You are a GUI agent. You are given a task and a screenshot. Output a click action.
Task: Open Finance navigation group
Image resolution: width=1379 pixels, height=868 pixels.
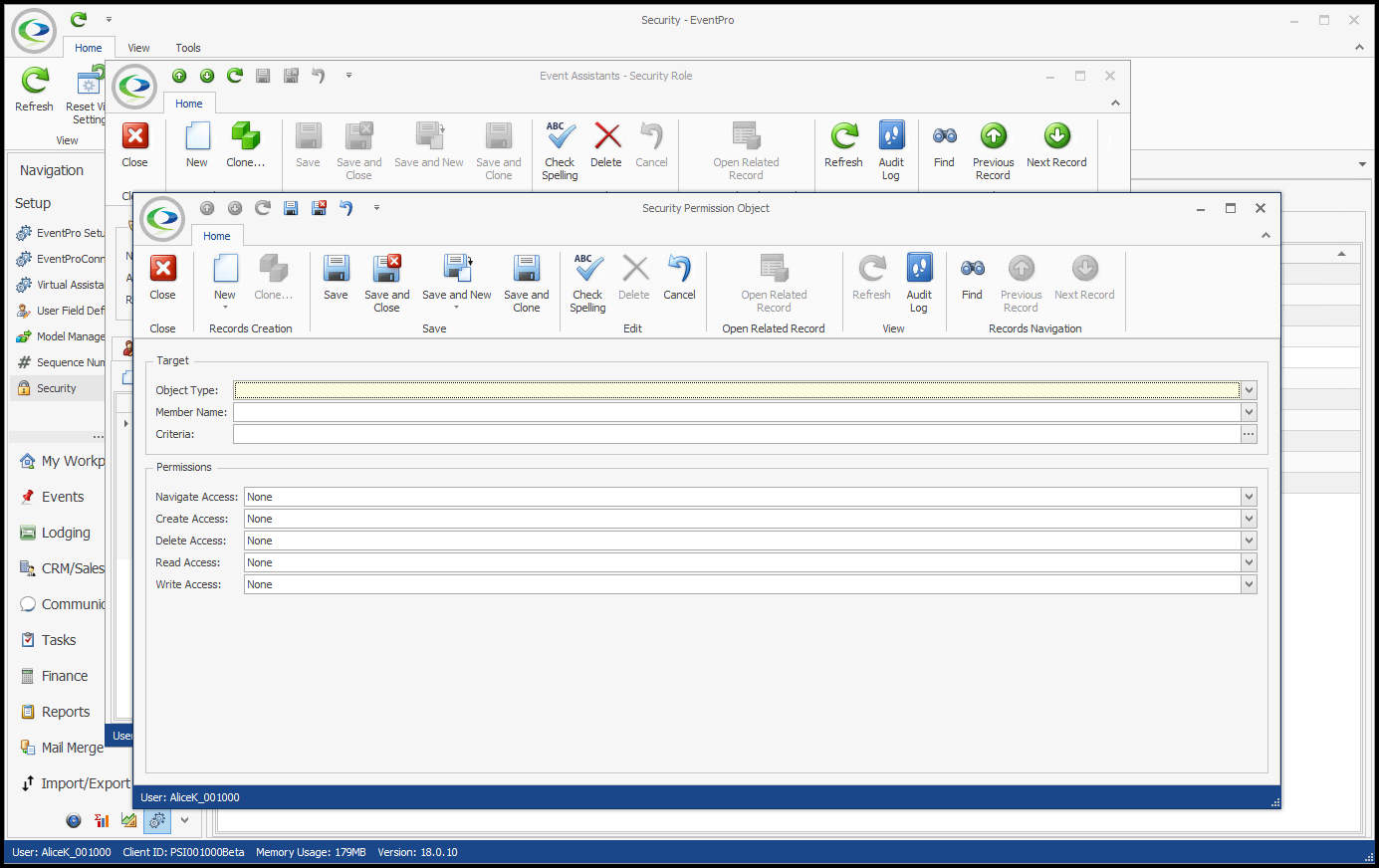pos(65,676)
